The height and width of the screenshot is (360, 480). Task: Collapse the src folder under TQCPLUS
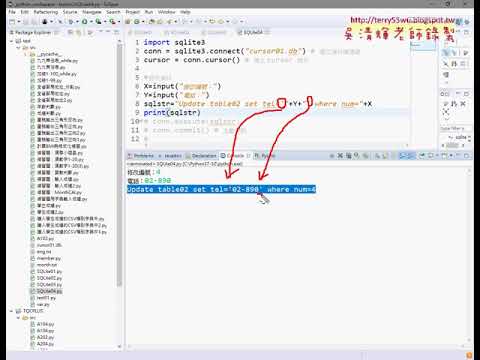click(x=18, y=318)
